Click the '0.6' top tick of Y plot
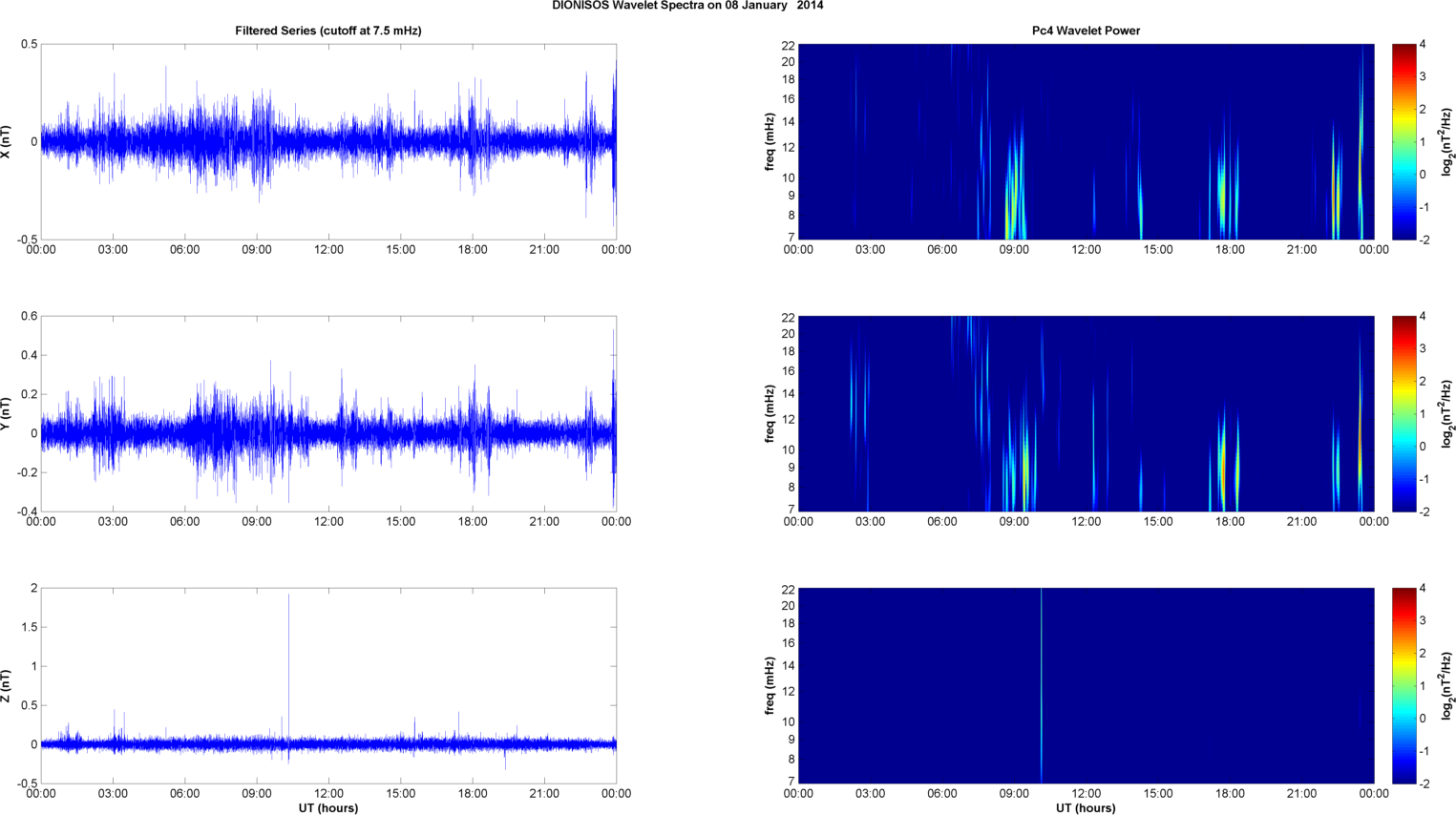This screenshot has height=815, width=1456. tap(29, 317)
